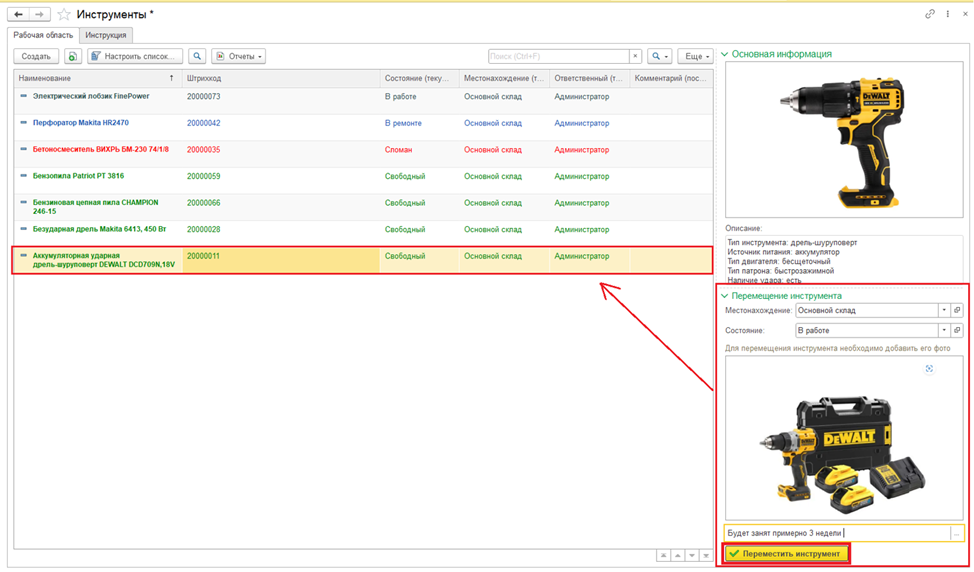
Task: Copy the page link via chain icon
Action: coord(930,14)
